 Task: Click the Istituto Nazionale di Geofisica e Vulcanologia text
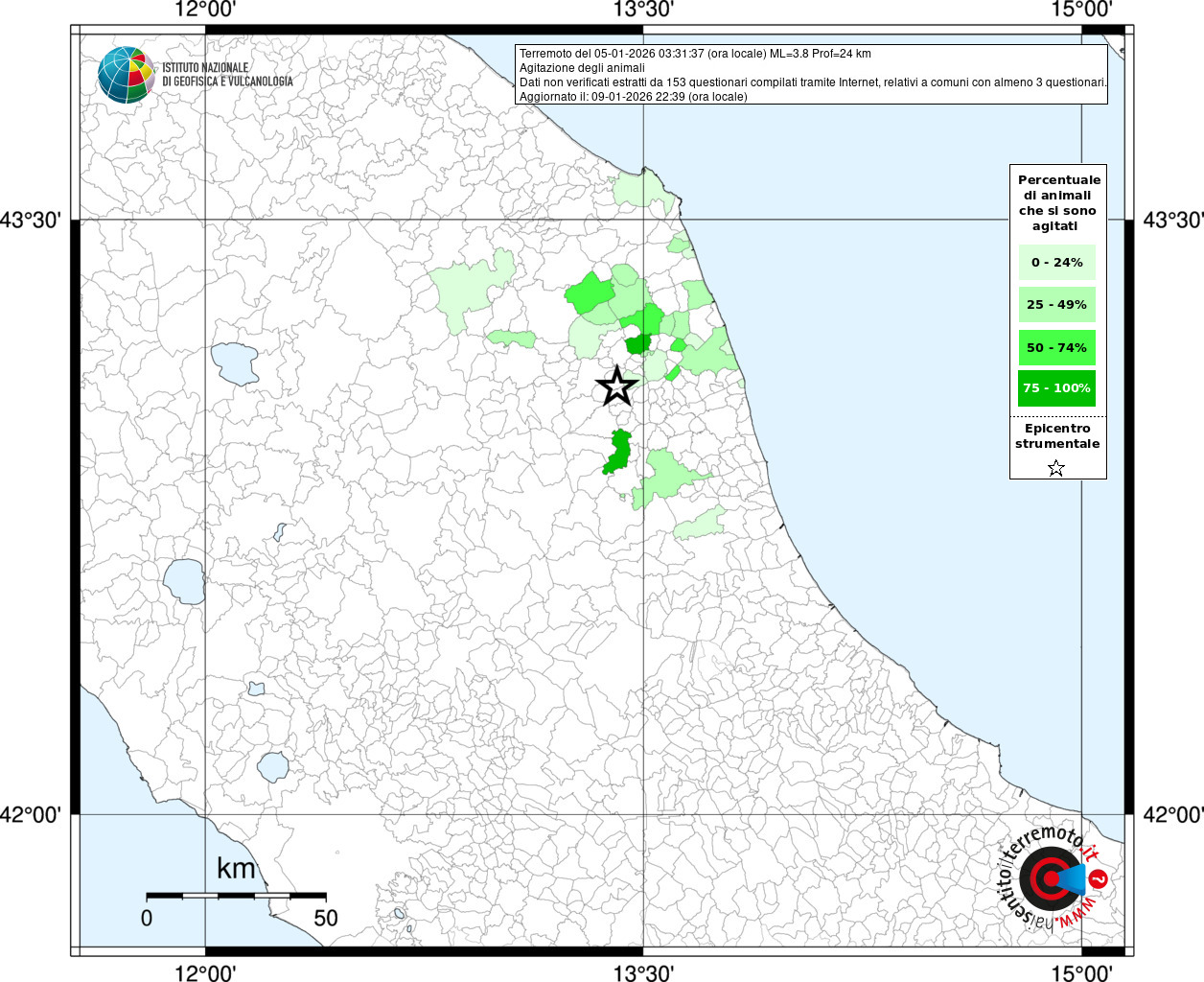tap(227, 75)
